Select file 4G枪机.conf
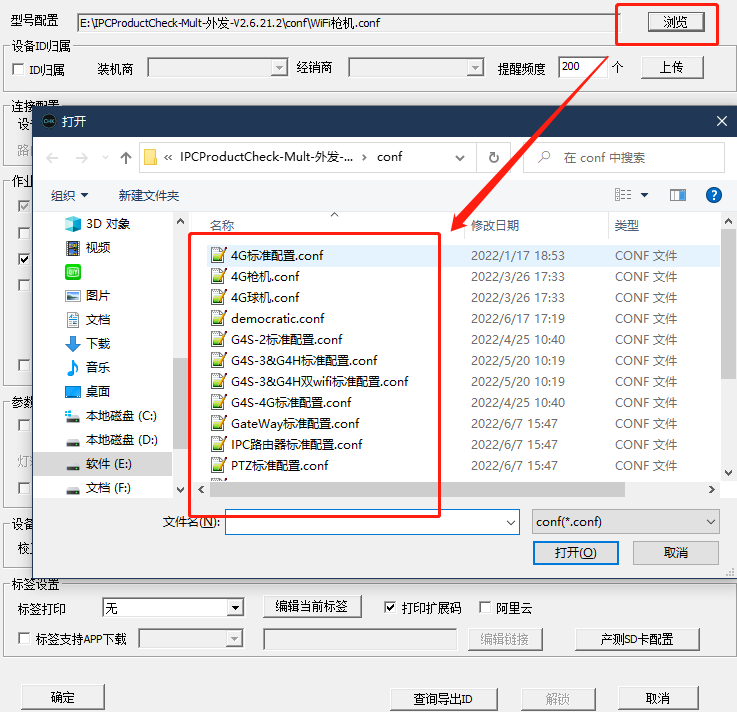The height and width of the screenshot is (712, 737). coord(265,276)
